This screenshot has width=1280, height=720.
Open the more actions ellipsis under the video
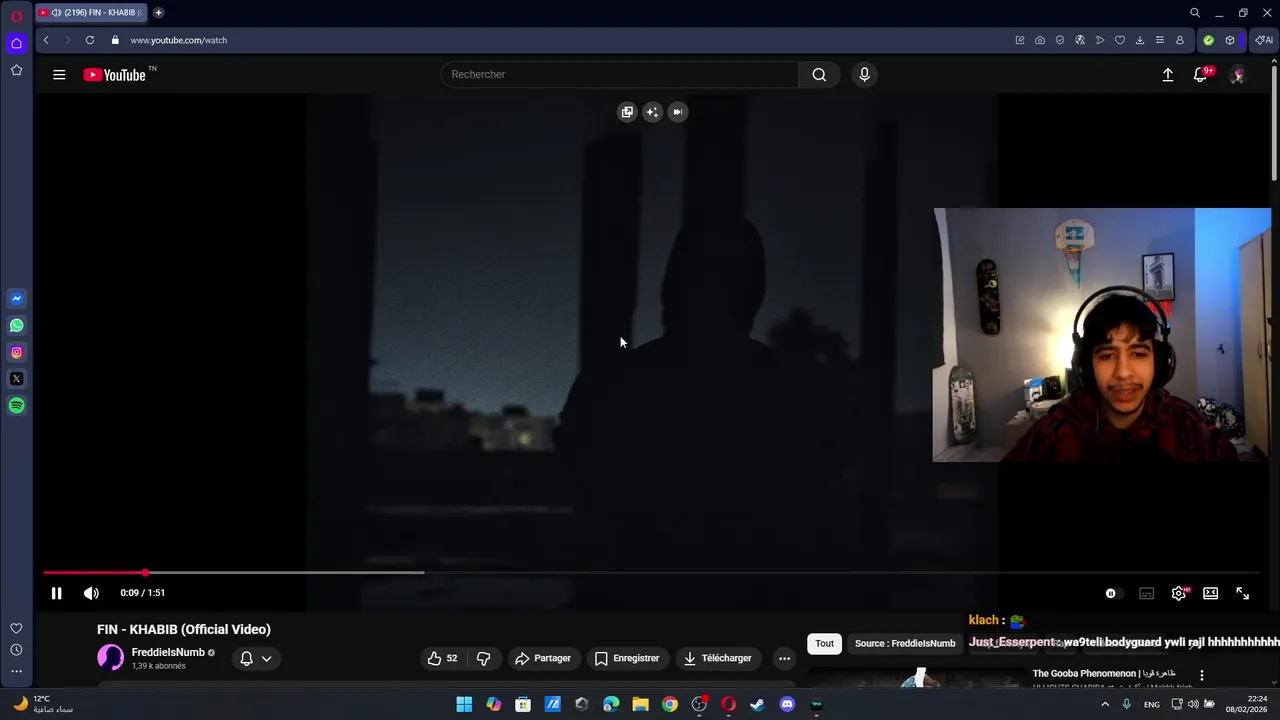[x=784, y=658]
